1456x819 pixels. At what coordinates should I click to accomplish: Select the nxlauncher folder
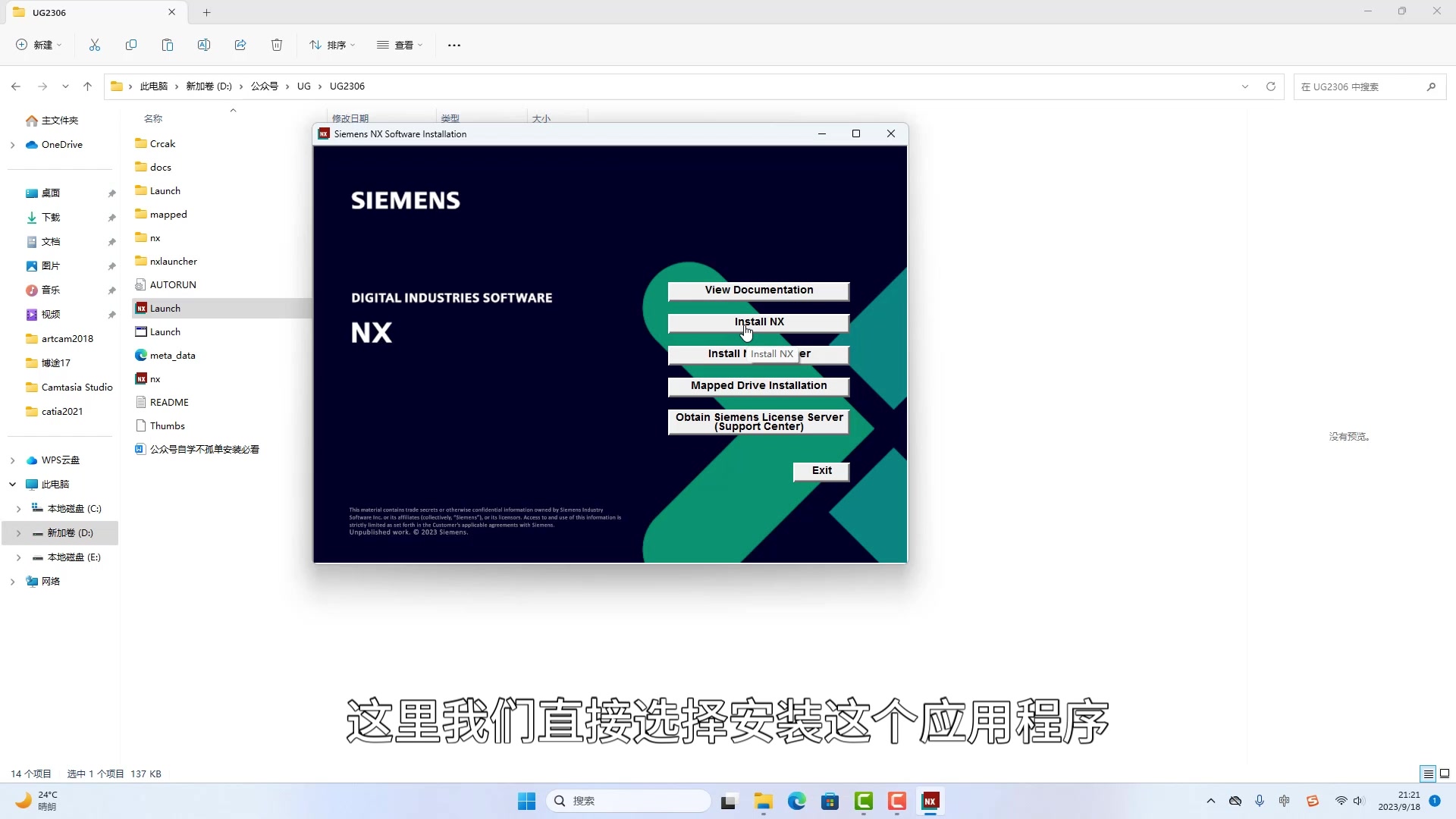point(174,262)
